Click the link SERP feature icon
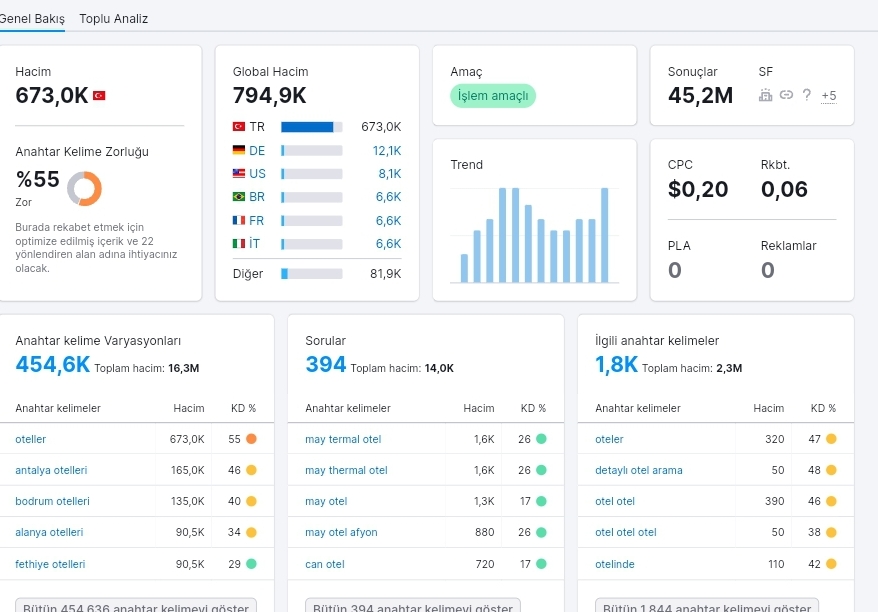This screenshot has width=878, height=612. coord(786,95)
